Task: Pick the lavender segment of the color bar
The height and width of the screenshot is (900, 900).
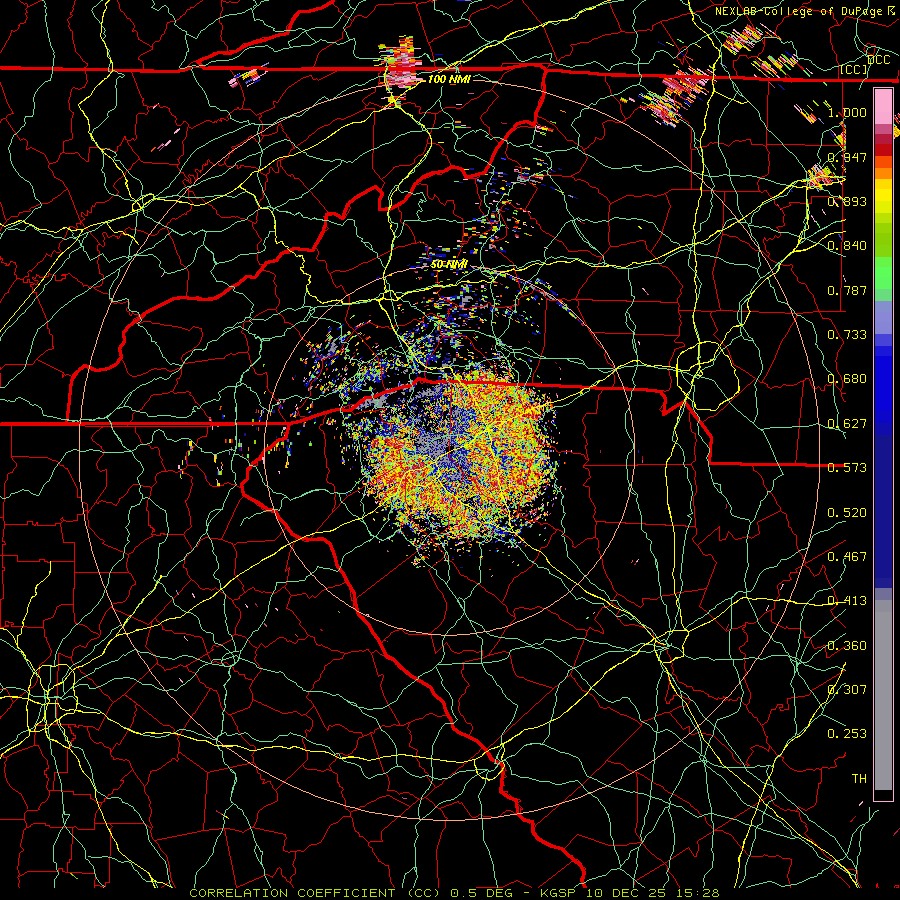Action: 883,317
